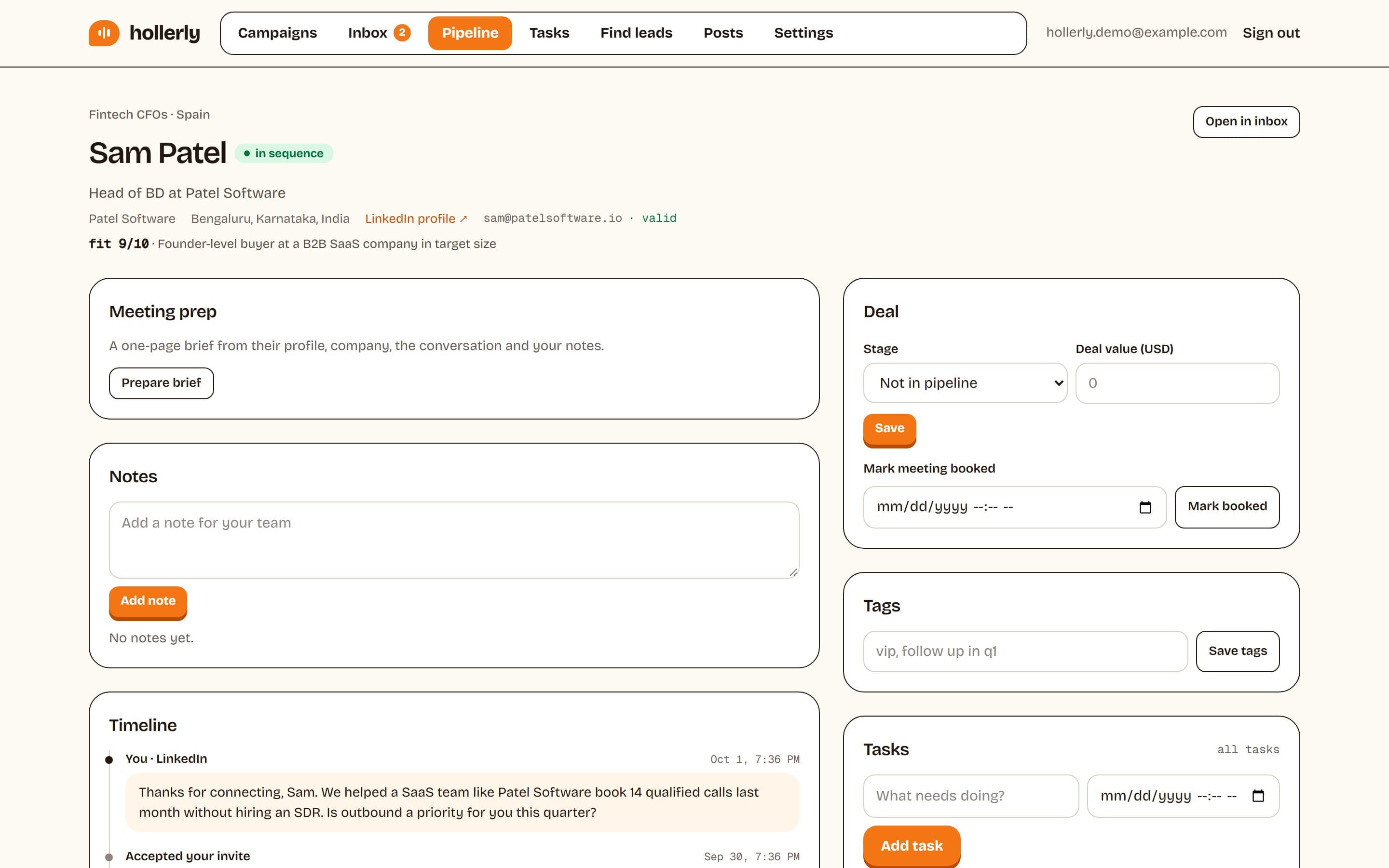Screen dimensions: 1389x868
Task: Open Settings from the nav bar
Action: point(803,33)
